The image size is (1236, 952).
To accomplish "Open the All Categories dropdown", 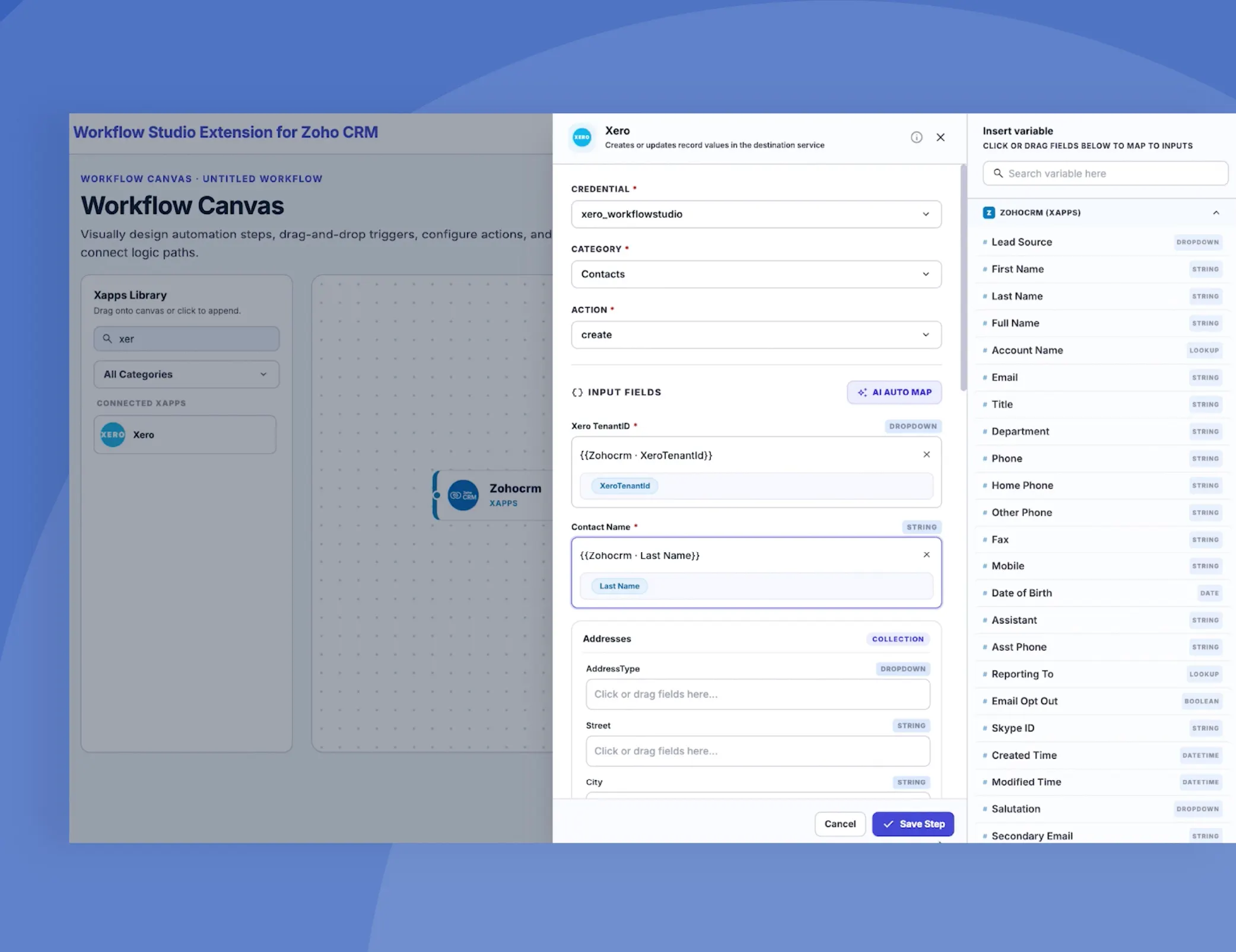I will click(186, 374).
